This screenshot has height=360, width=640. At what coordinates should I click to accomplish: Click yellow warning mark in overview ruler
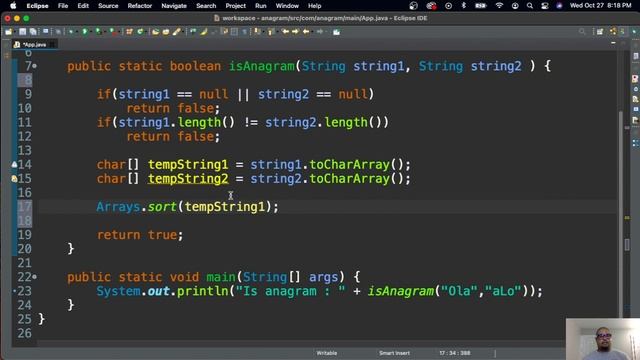627,218
